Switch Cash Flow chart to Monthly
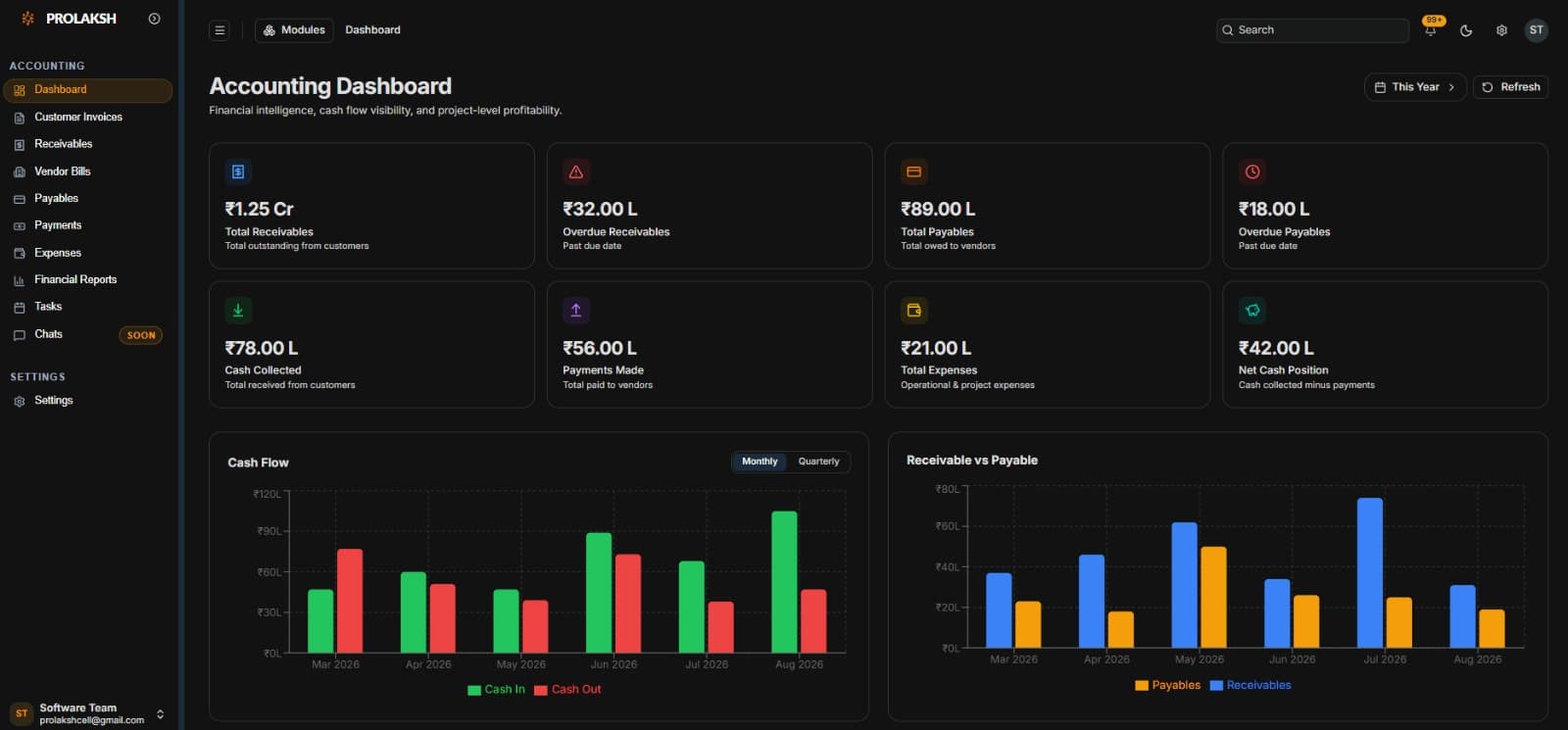The image size is (1568, 730). [759, 462]
